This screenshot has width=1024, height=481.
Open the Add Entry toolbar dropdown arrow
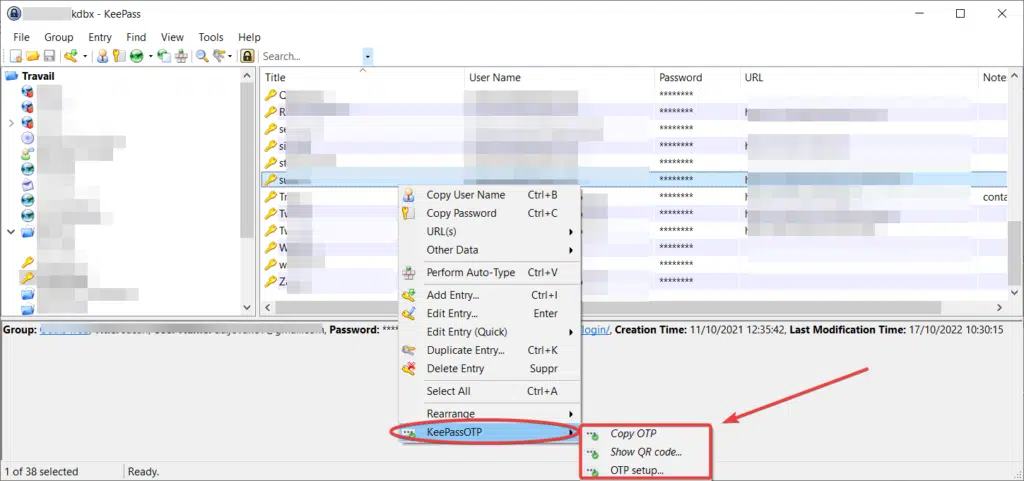pyautogui.click(x=85, y=57)
